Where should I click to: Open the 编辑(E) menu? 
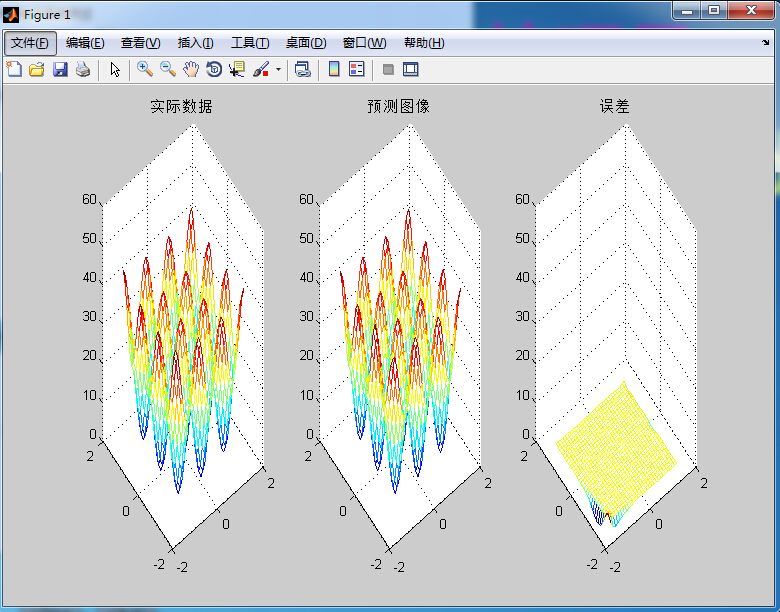pyautogui.click(x=85, y=43)
